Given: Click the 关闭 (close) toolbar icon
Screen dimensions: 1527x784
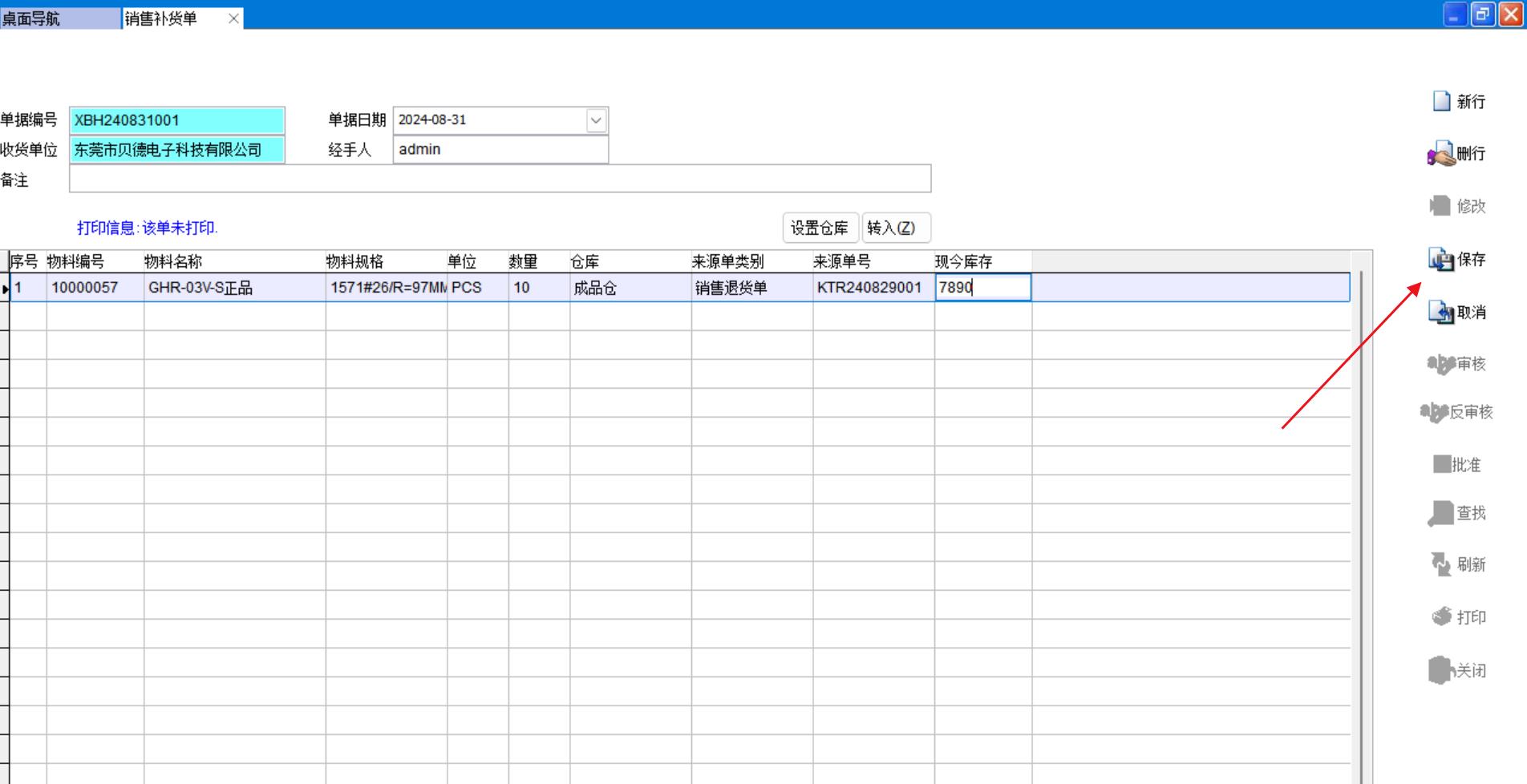Looking at the screenshot, I should (x=1441, y=670).
